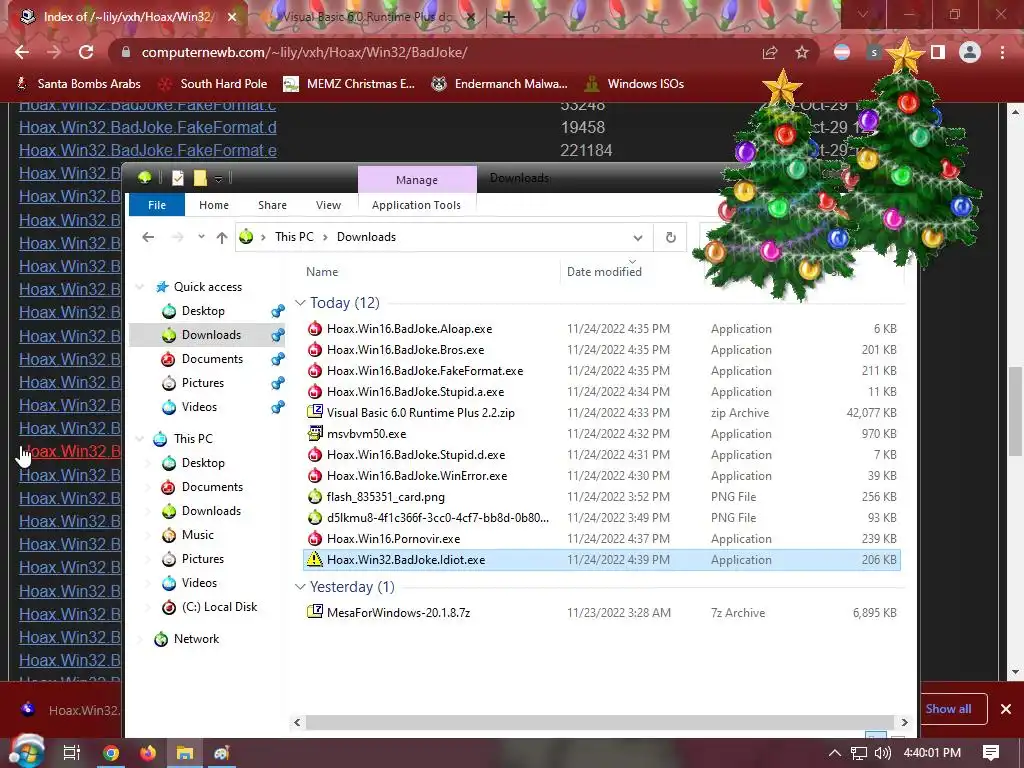The image size is (1024, 768).
Task: Open recent locations dropdown in Explorer
Action: 201,237
